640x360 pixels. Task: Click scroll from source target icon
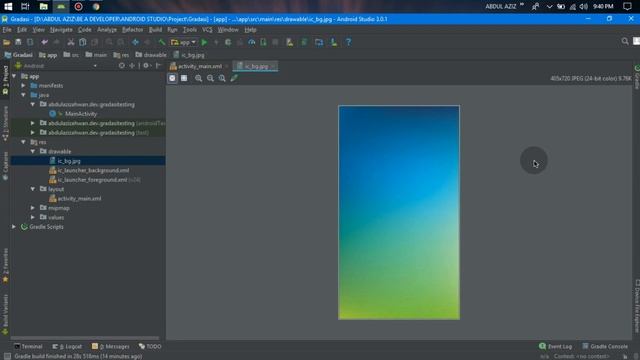tap(122, 66)
